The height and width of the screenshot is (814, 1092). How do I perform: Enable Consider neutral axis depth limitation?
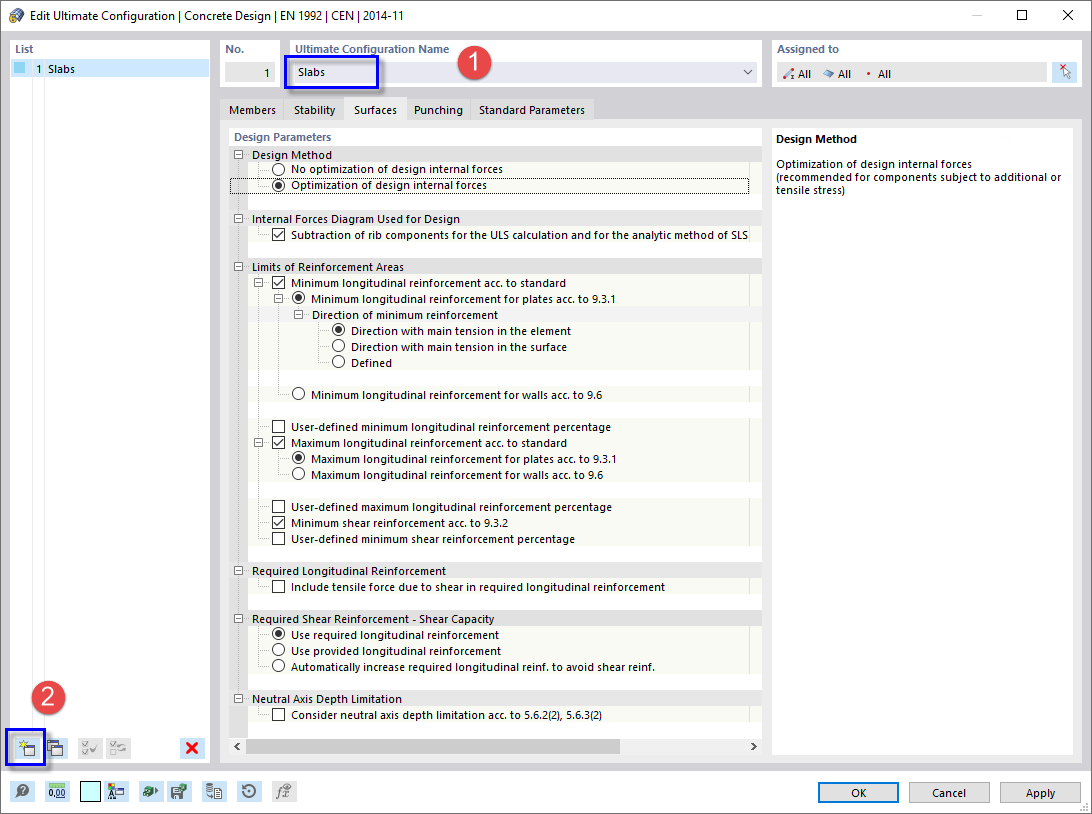278,714
